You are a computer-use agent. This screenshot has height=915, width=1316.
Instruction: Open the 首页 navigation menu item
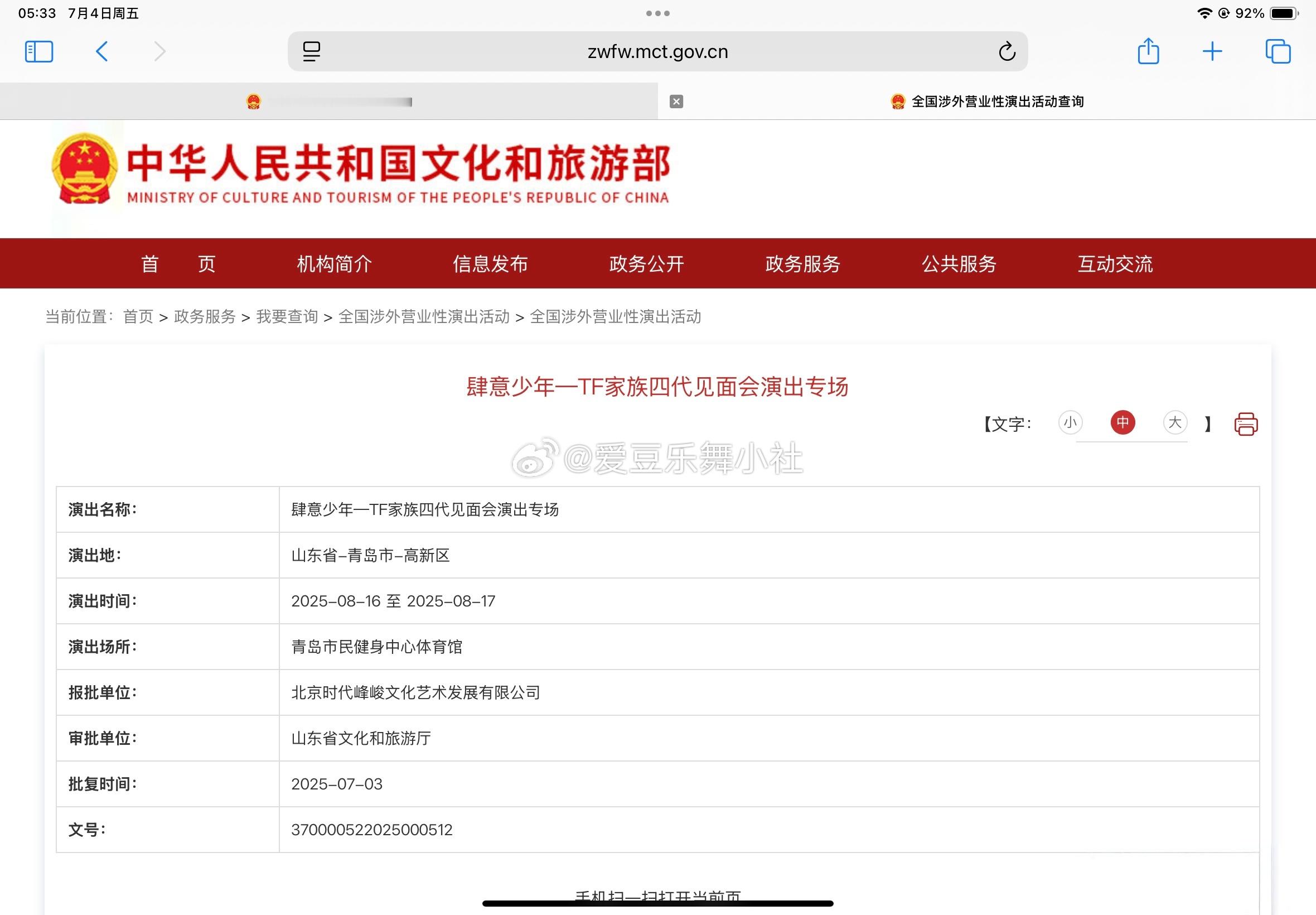(178, 264)
